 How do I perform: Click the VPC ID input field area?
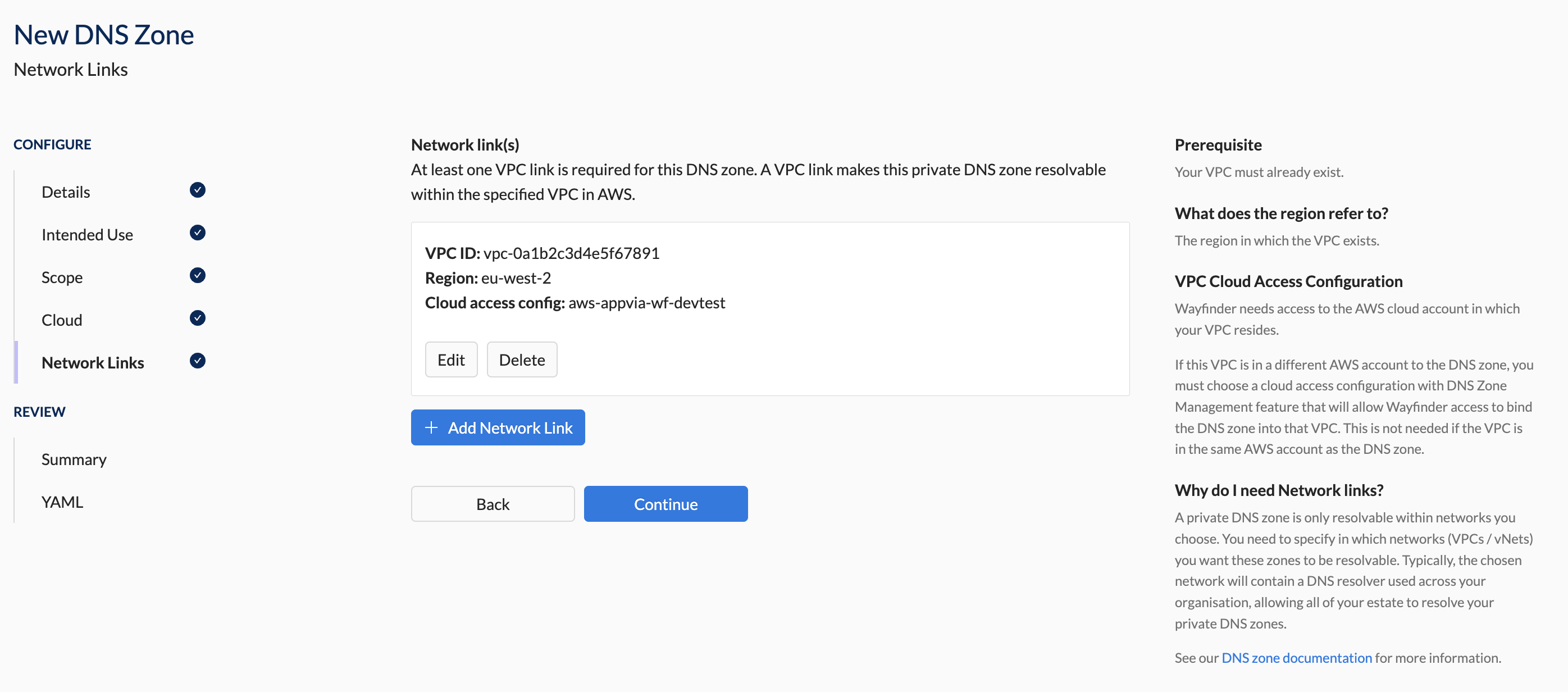tap(570, 253)
